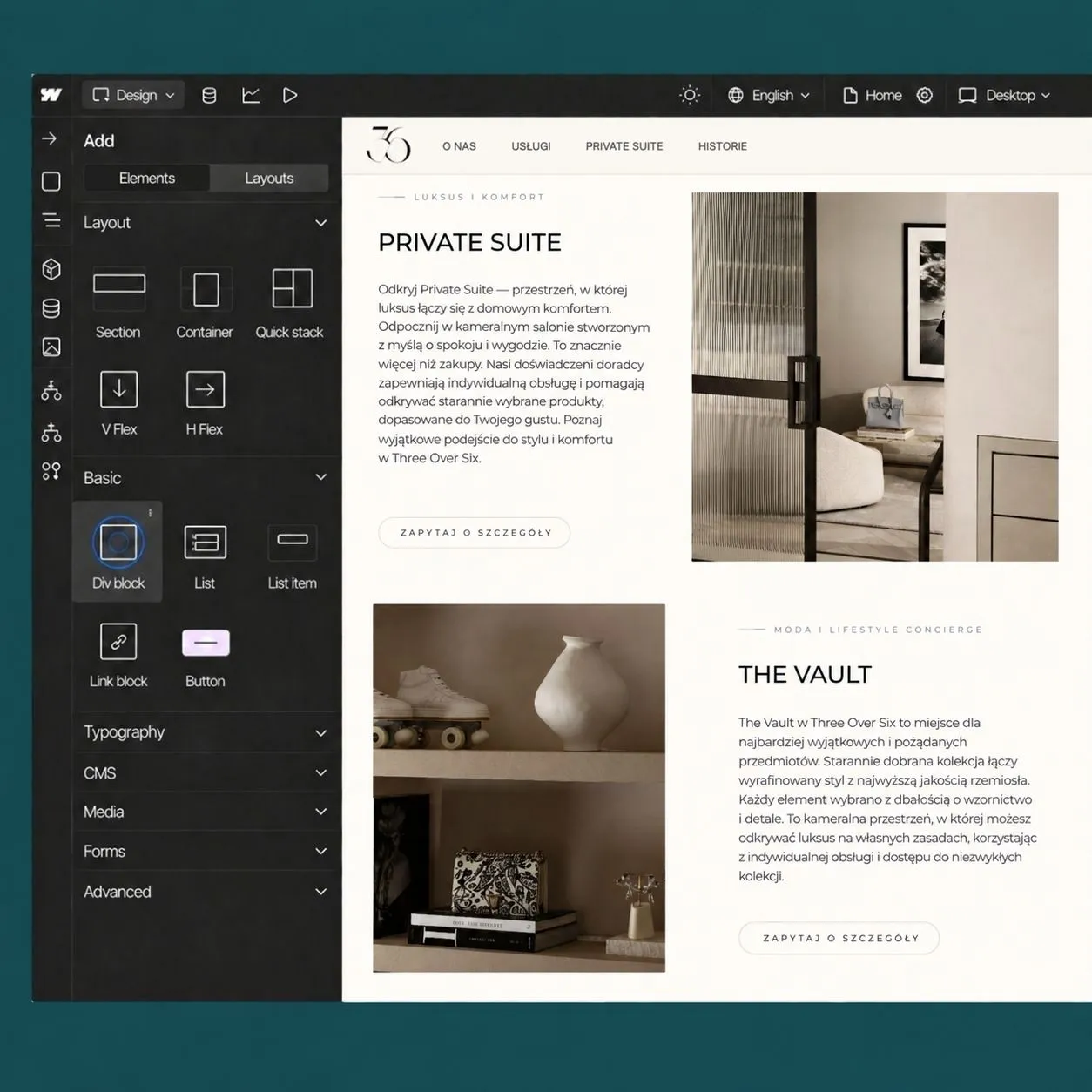Open the O NAS nav link
Screen dimensions: 1092x1092
pyautogui.click(x=459, y=146)
